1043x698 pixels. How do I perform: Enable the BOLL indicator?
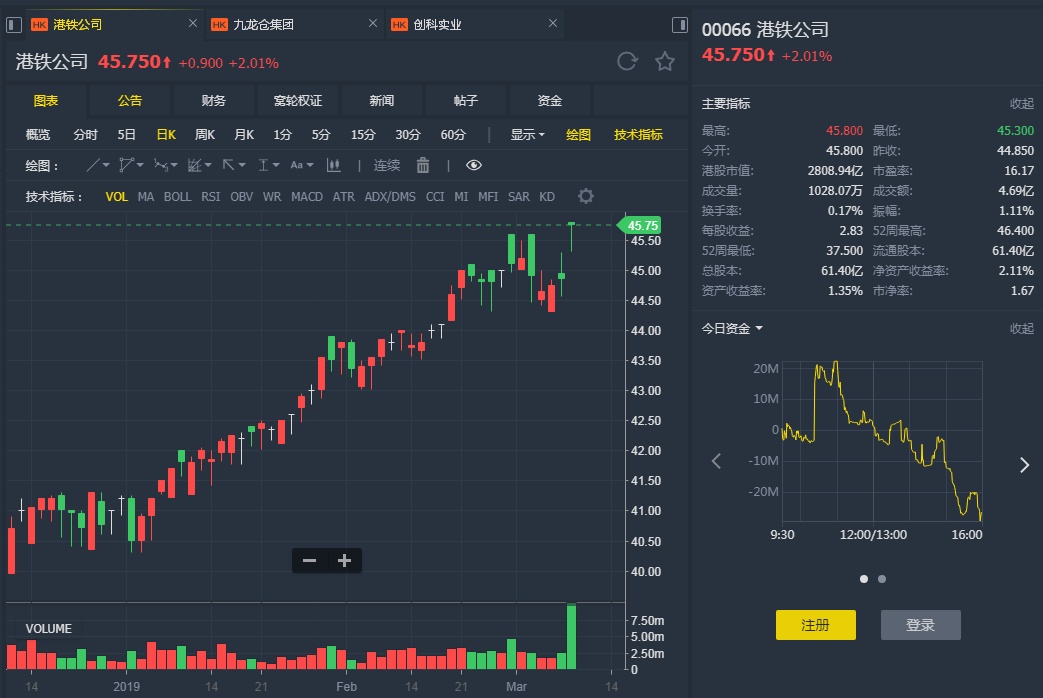point(177,197)
